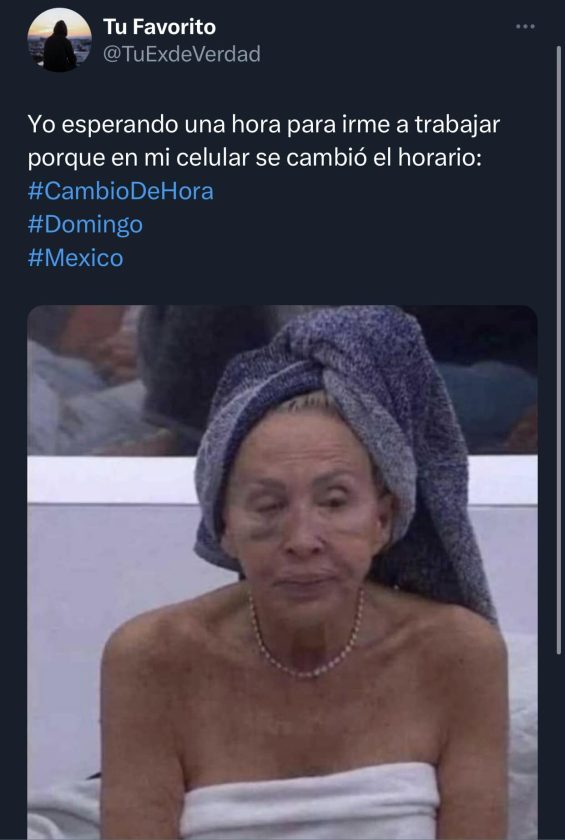Click the word trabajar in the tweet
Image resolution: width=565 pixels, height=840 pixels.
click(457, 125)
